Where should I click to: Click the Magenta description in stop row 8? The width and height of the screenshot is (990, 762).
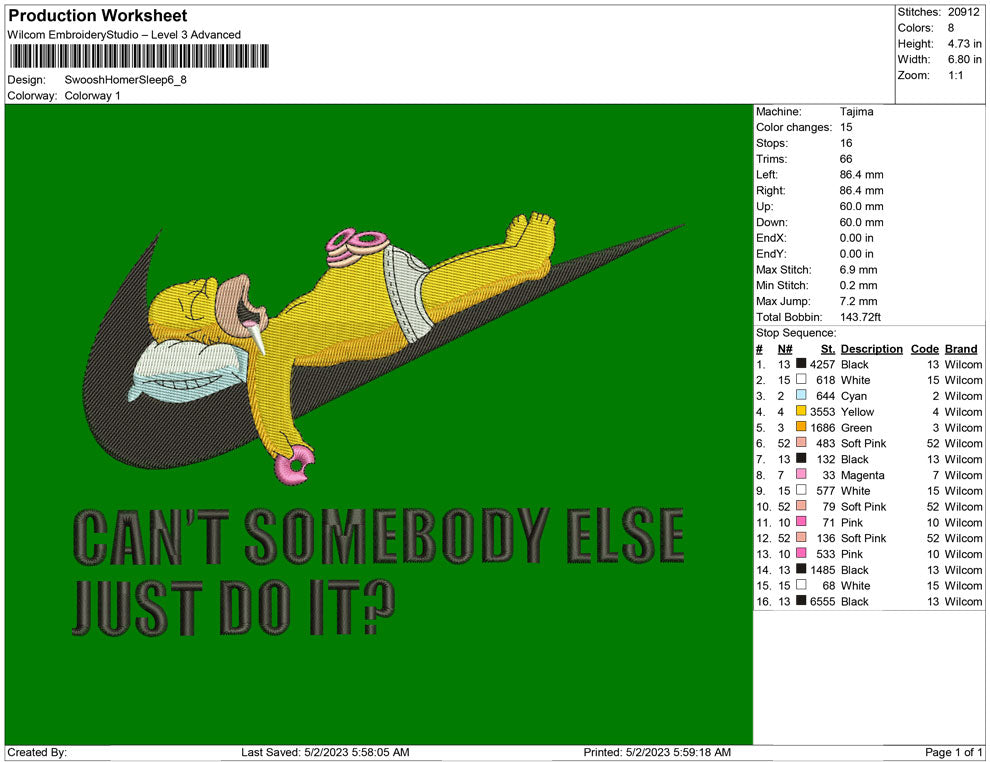click(x=862, y=475)
